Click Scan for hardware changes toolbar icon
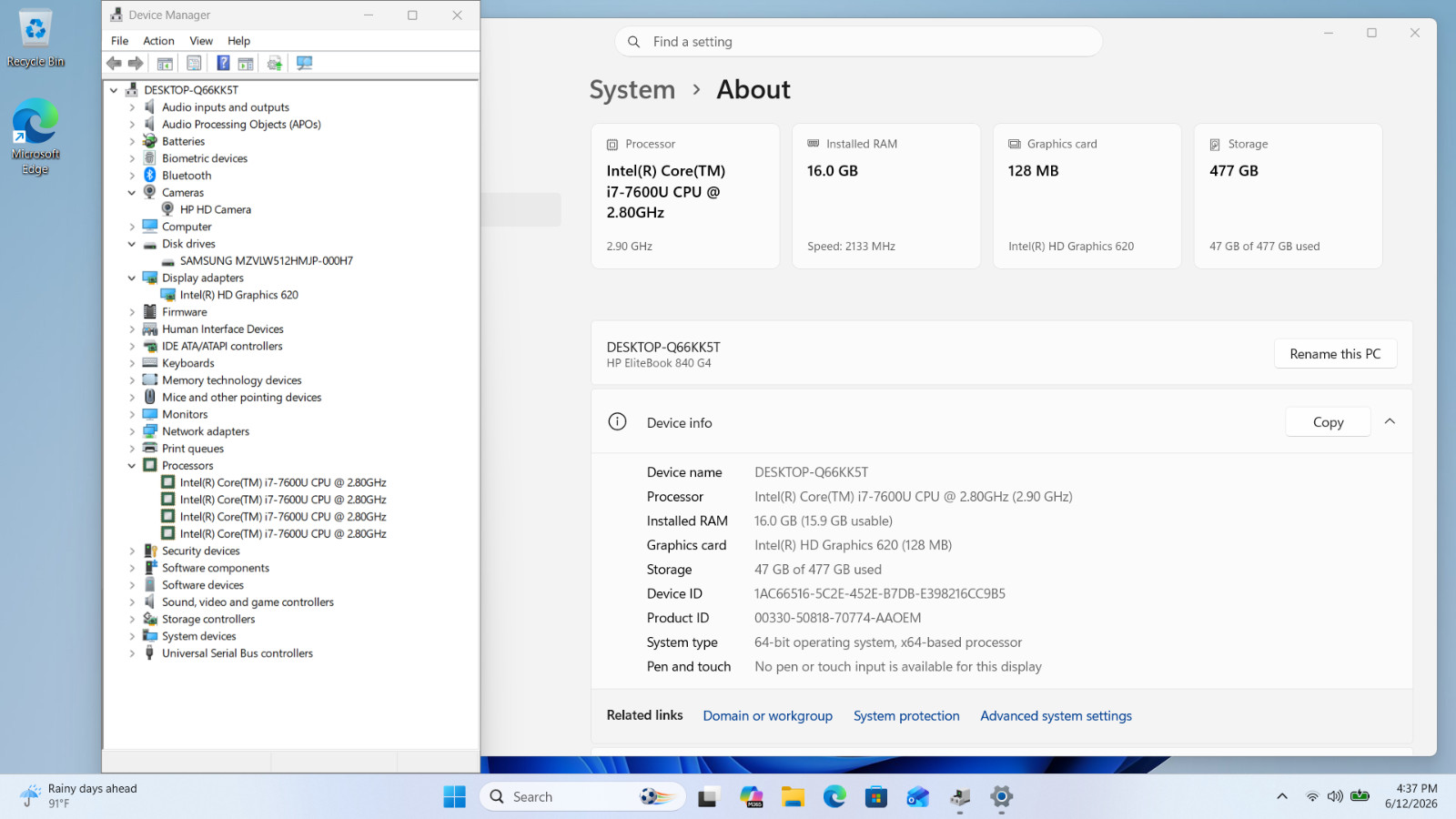This screenshot has width=1456, height=819. [304, 63]
